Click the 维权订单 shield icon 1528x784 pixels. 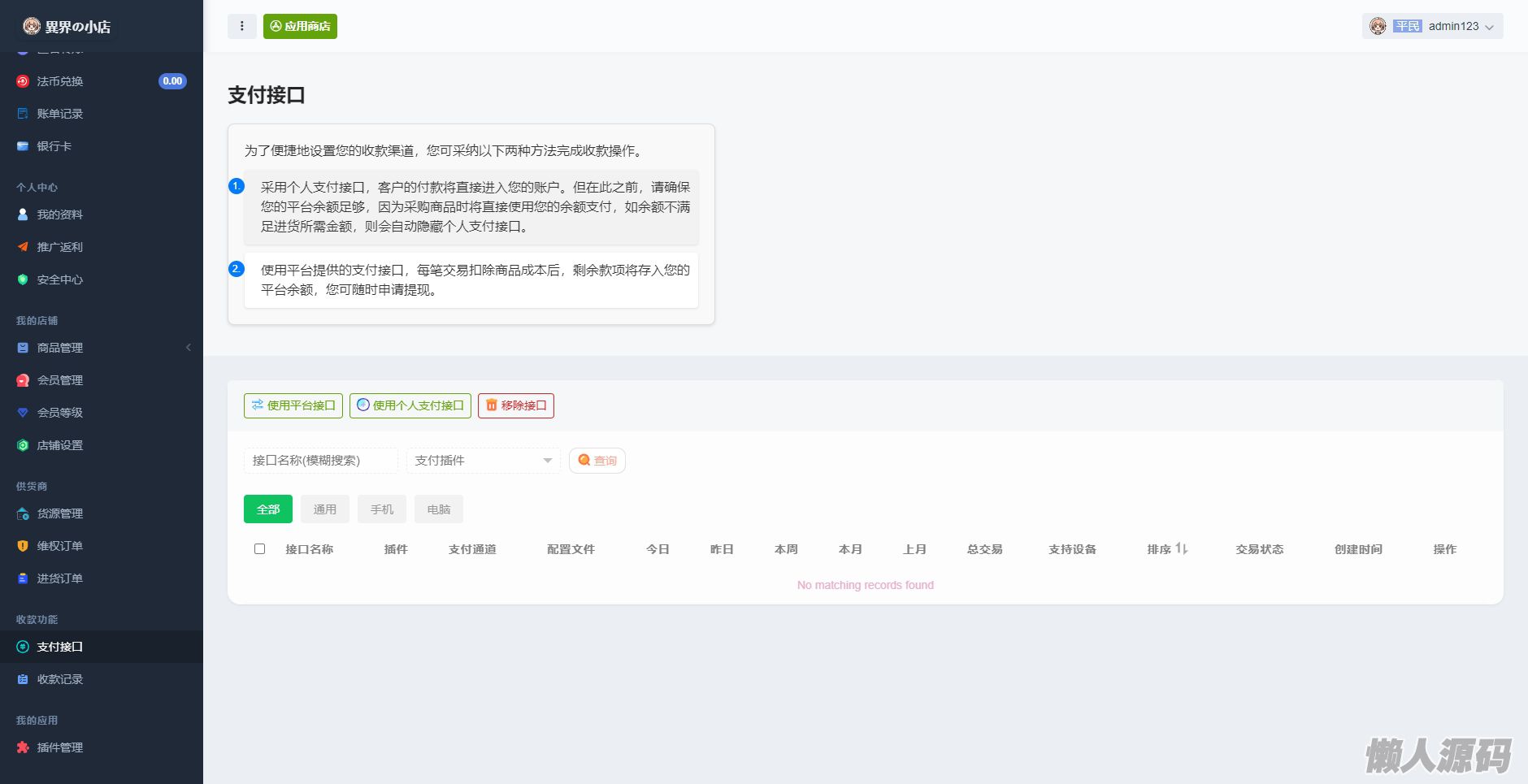23,546
